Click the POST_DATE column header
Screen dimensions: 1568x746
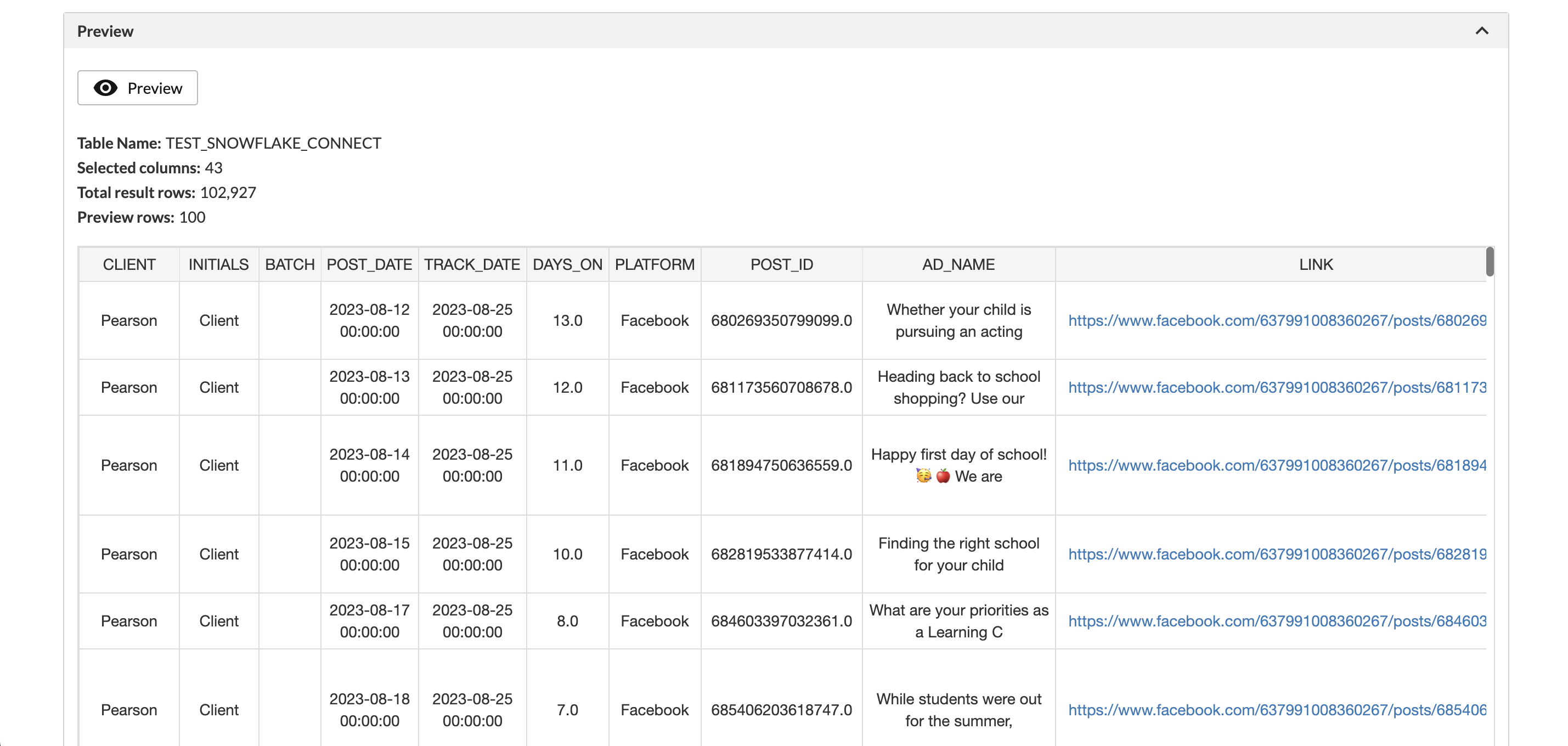click(369, 265)
